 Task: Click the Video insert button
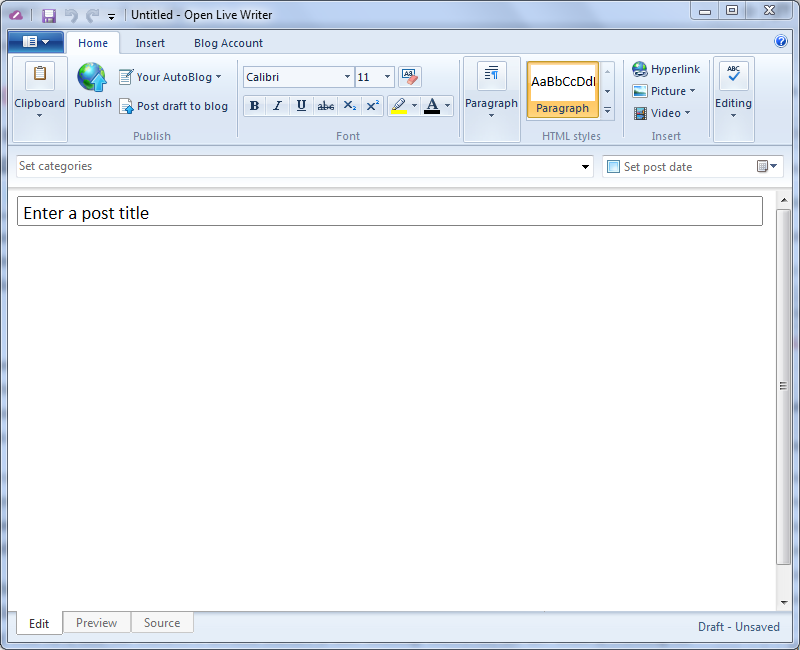pyautogui.click(x=661, y=113)
